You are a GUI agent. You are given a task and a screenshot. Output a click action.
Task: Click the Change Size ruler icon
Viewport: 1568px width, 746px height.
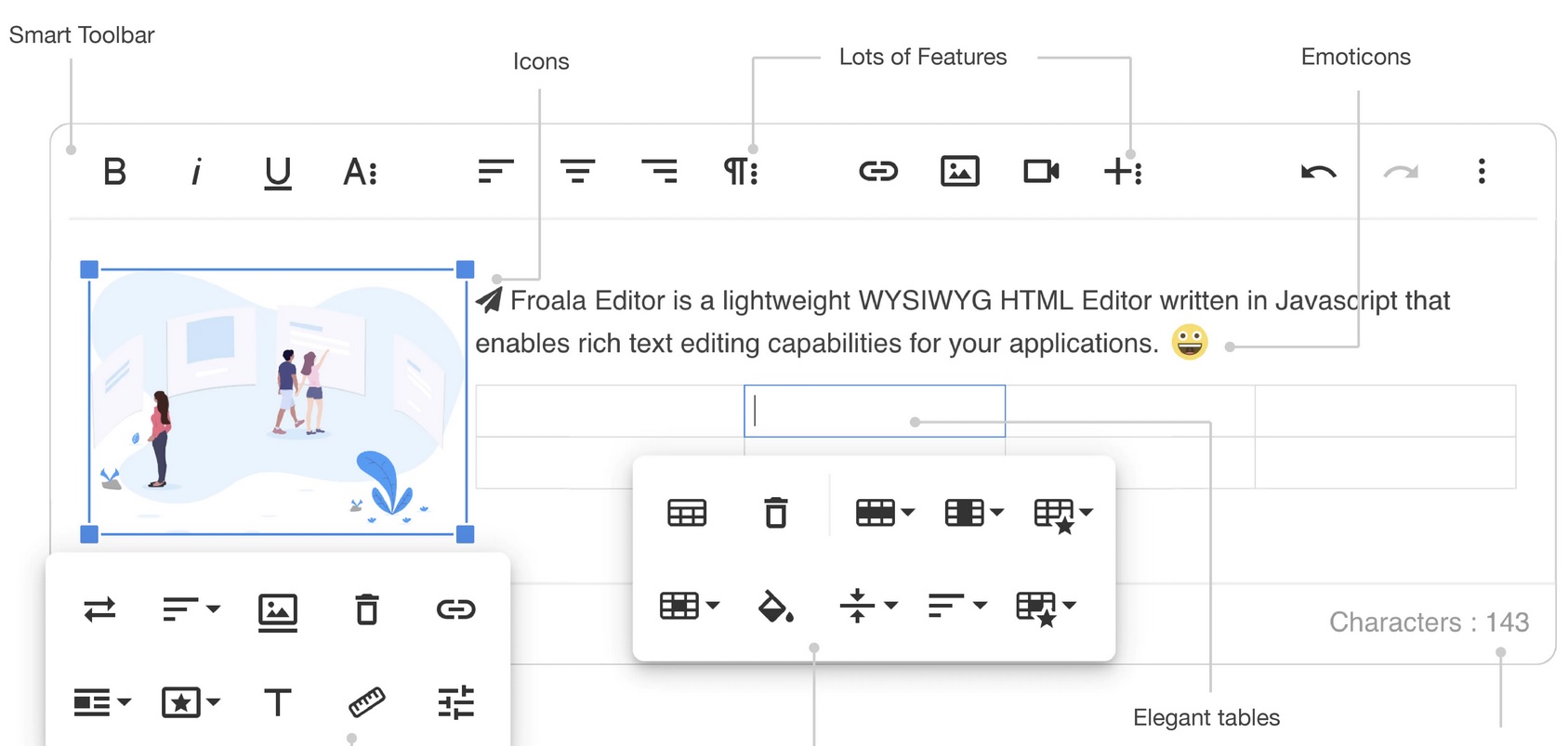[x=366, y=702]
